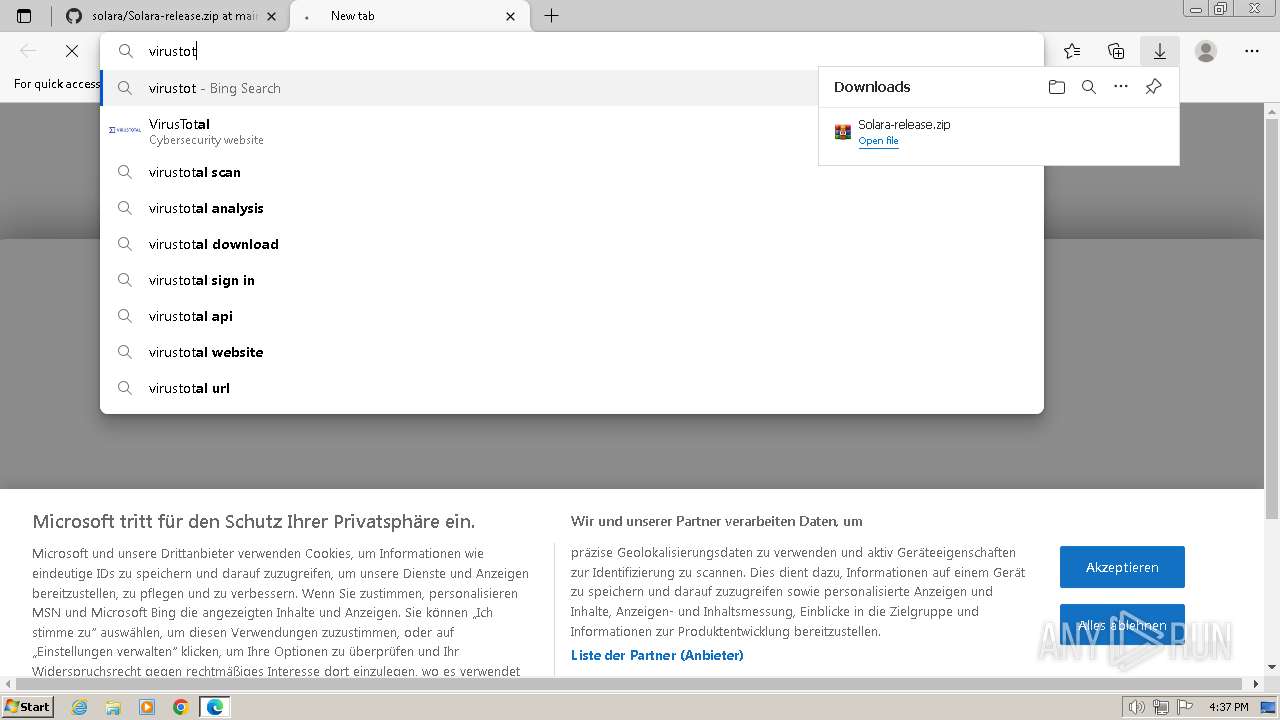Select 'virustotal website' suggestion
1280x720 pixels.
pyautogui.click(x=572, y=352)
